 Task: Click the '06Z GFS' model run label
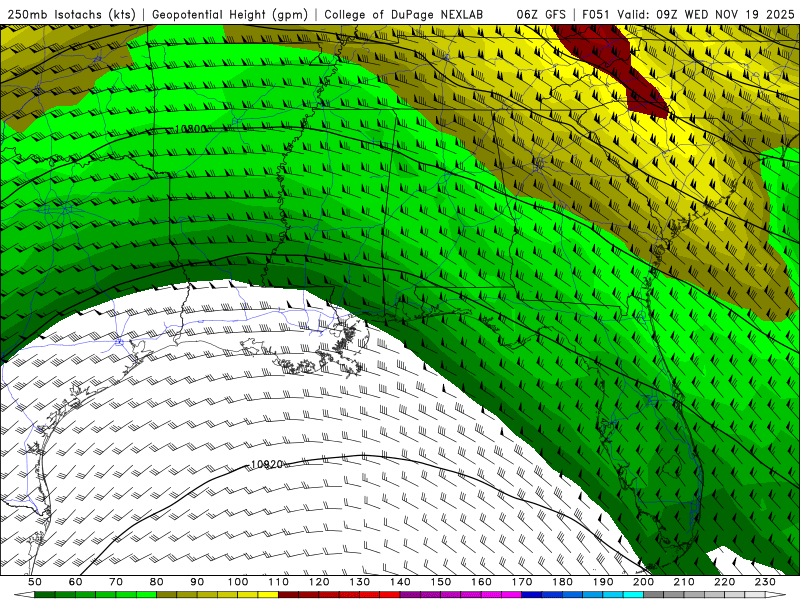coord(541,14)
